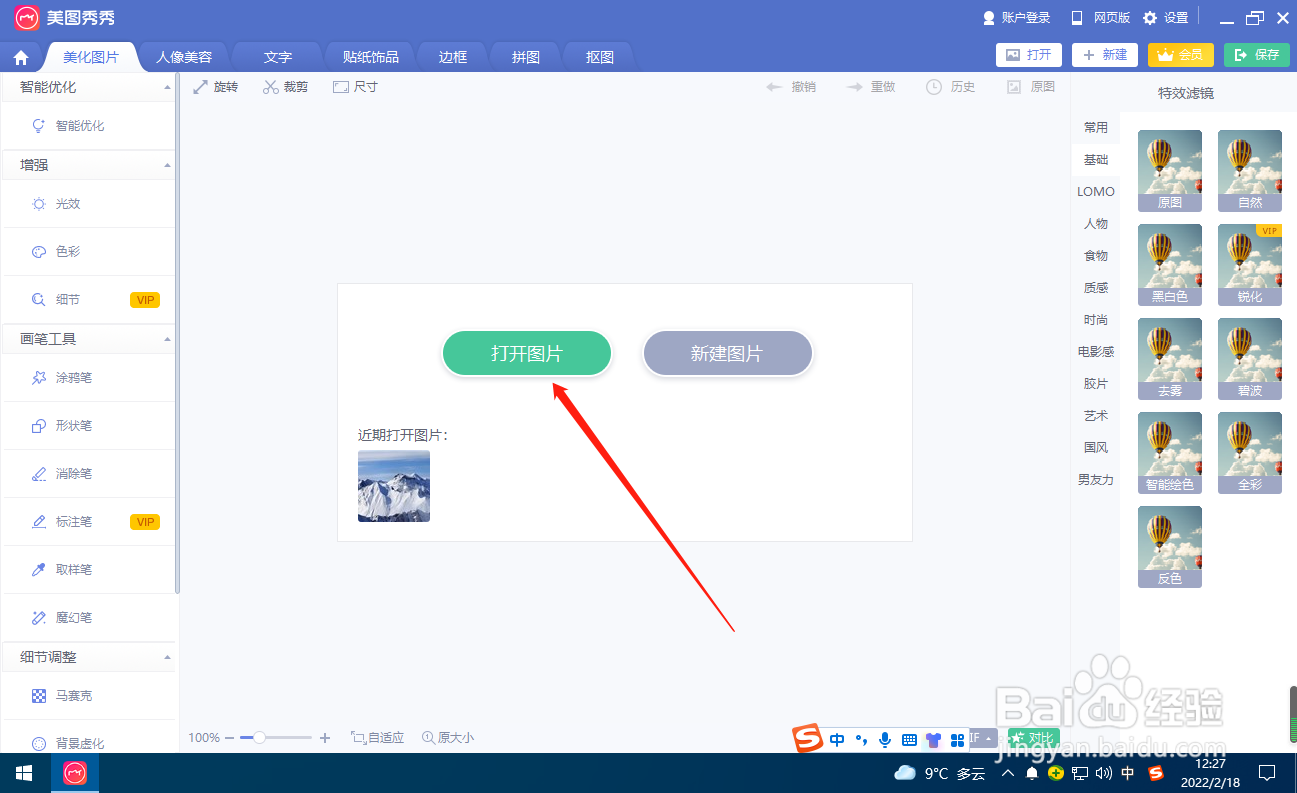Click the 裁剪 crop icon in the toolbar
The height and width of the screenshot is (793, 1297).
[x=284, y=86]
